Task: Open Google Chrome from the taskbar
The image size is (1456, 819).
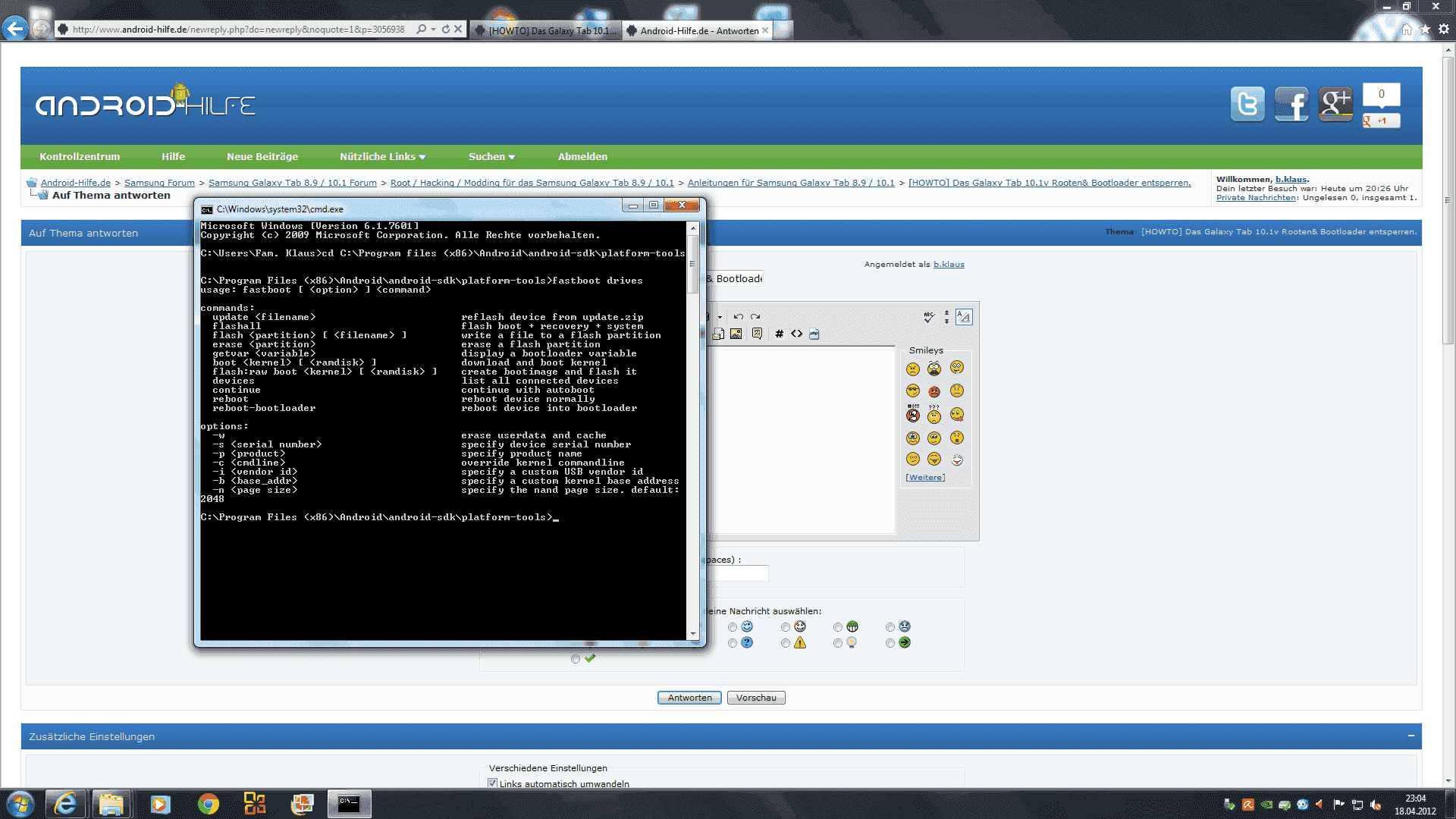Action: coord(208,804)
